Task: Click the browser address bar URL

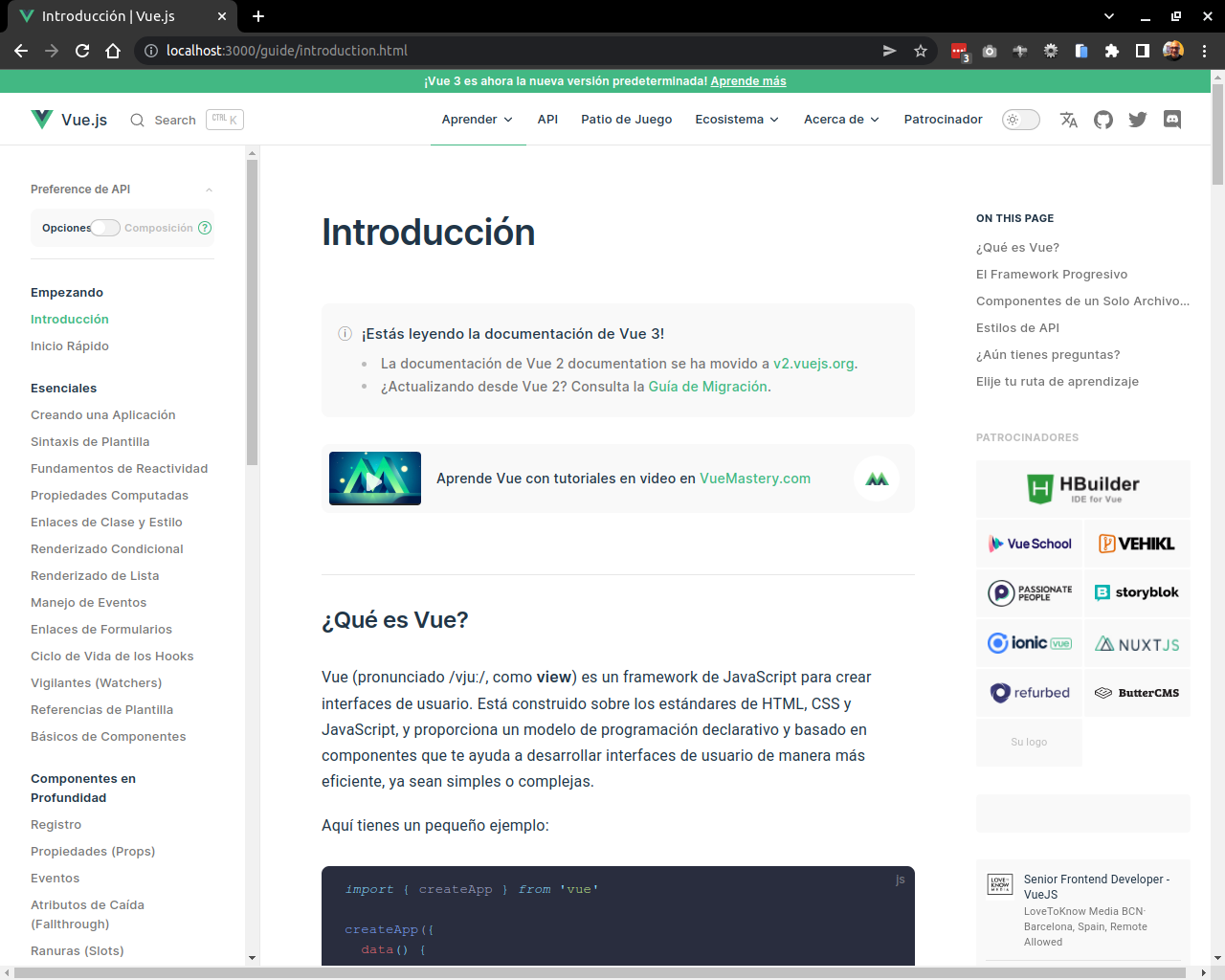Action: (x=287, y=51)
